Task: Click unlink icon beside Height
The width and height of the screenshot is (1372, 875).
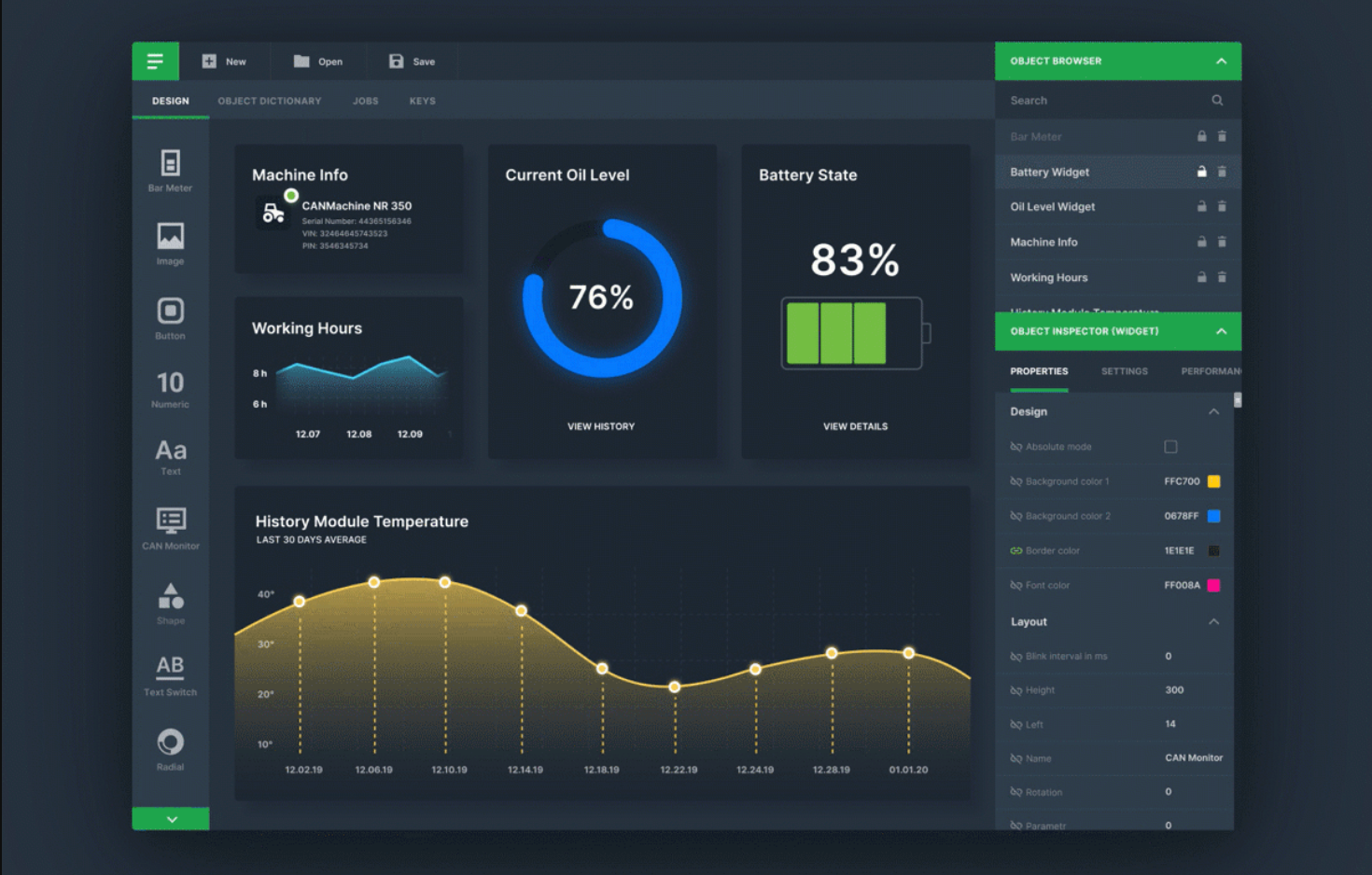Action: (x=1015, y=690)
